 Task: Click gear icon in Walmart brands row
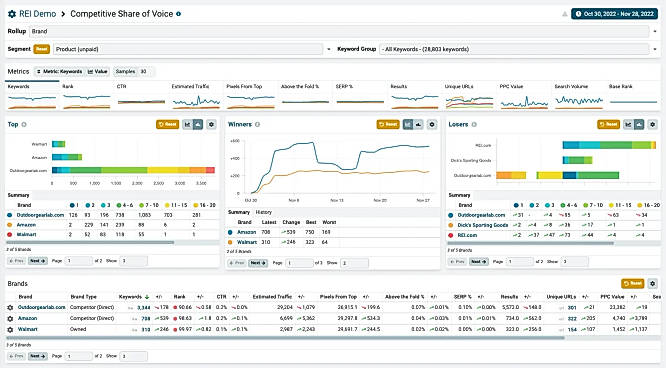(x=10, y=329)
